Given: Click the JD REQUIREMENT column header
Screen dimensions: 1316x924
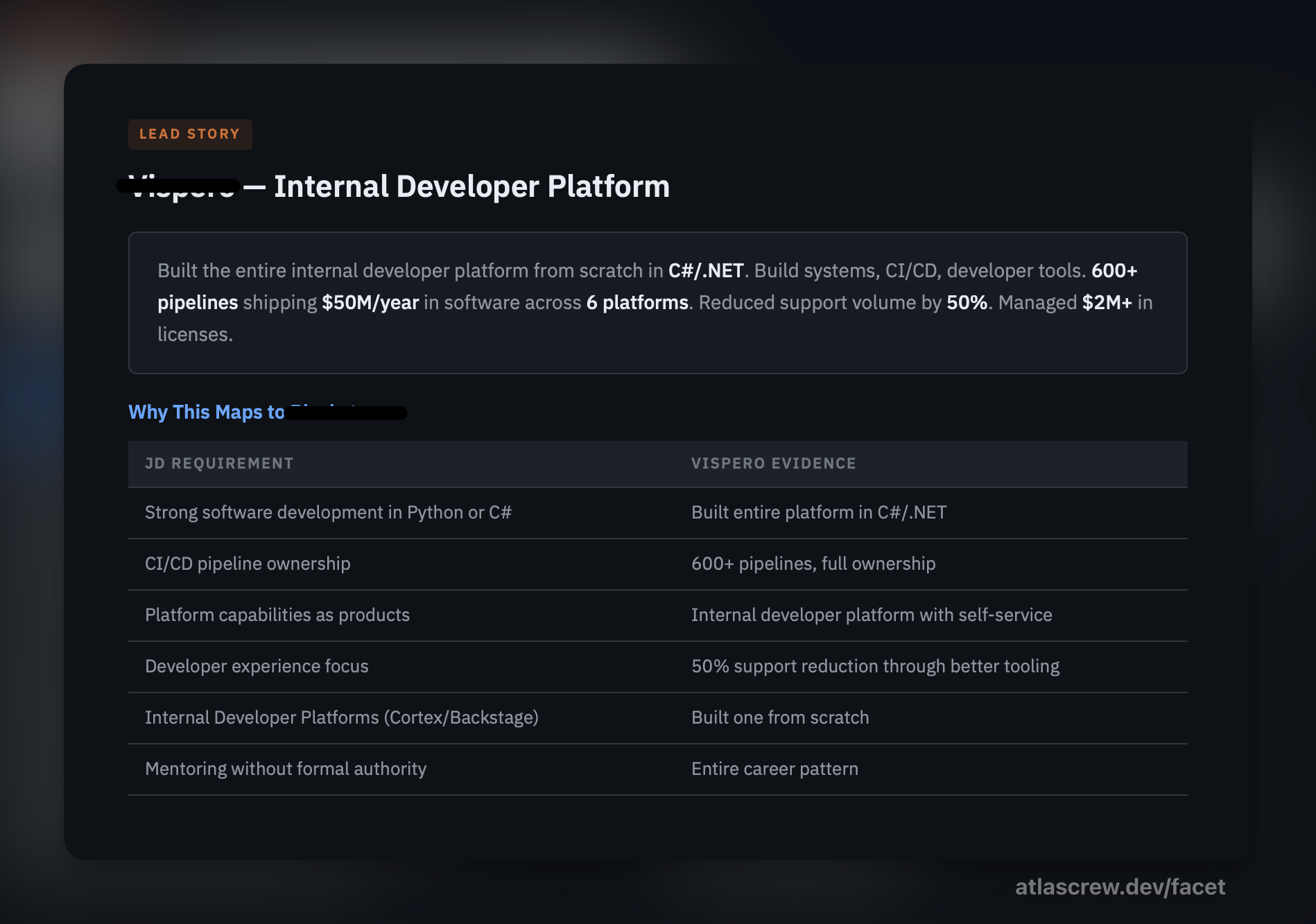Looking at the screenshot, I should tap(219, 463).
